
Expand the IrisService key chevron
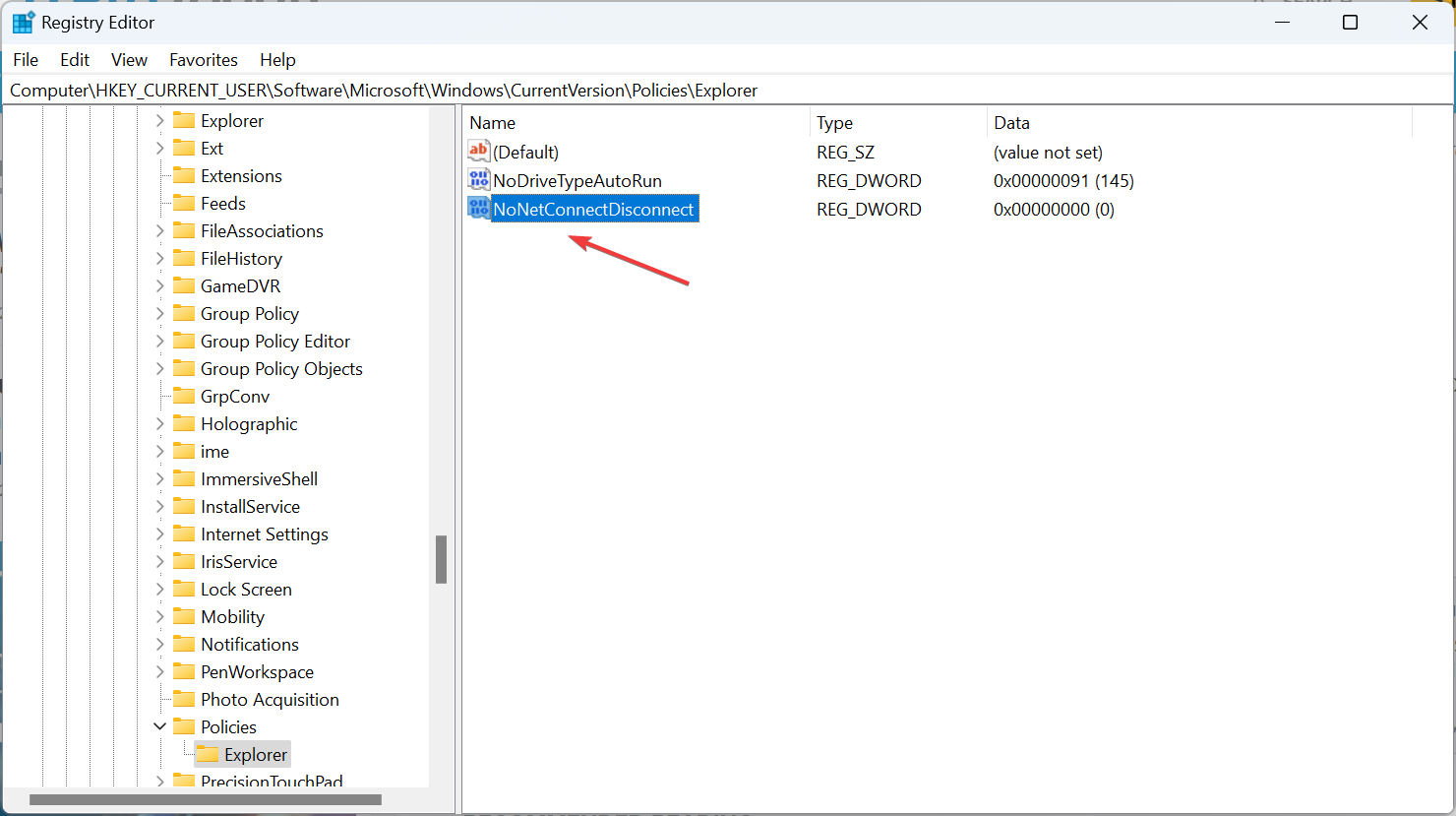159,561
